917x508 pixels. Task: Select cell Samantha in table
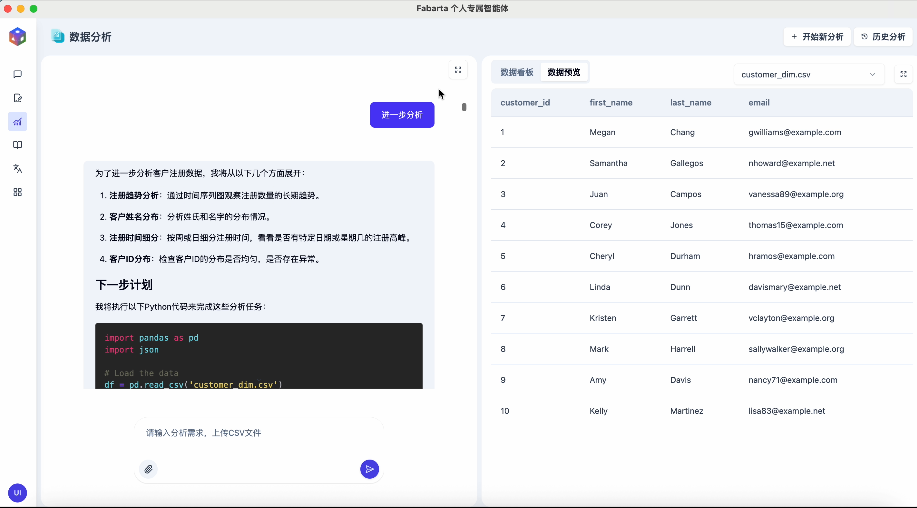608,163
